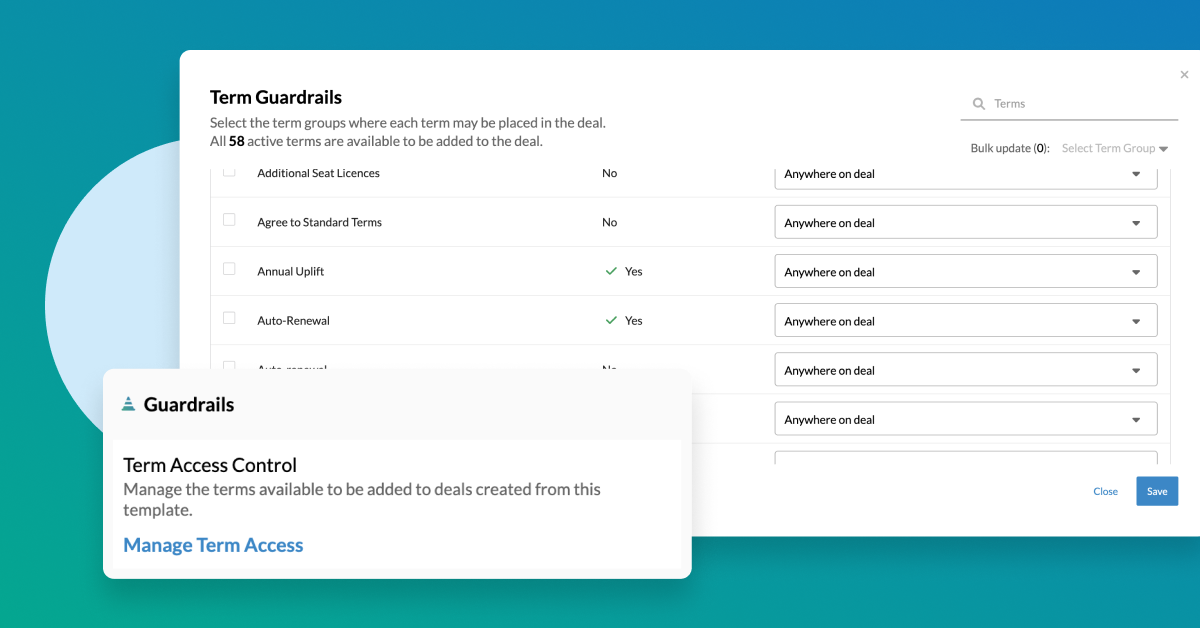Screen dimensions: 1200x628
Task: Expand the Auto-Renewal term group dropdown
Action: [x=965, y=321]
